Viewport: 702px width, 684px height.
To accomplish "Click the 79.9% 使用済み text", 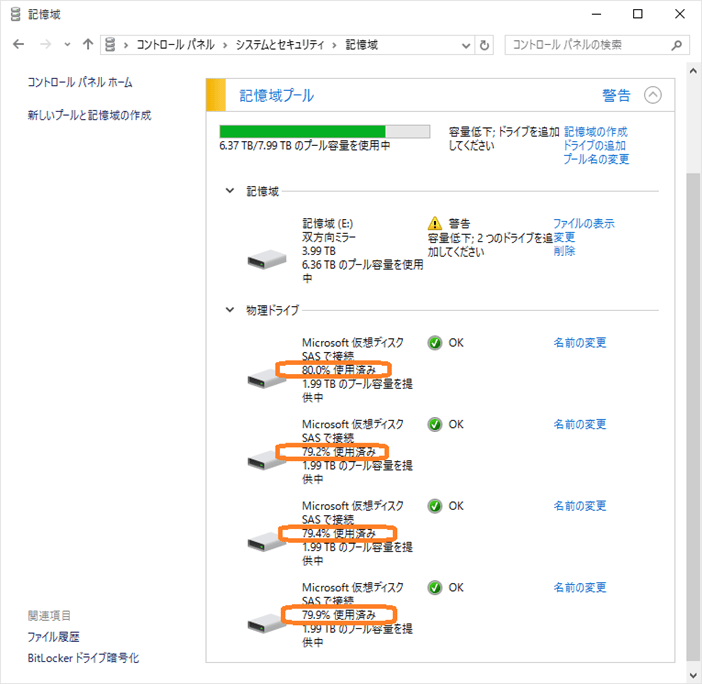I will tap(339, 615).
